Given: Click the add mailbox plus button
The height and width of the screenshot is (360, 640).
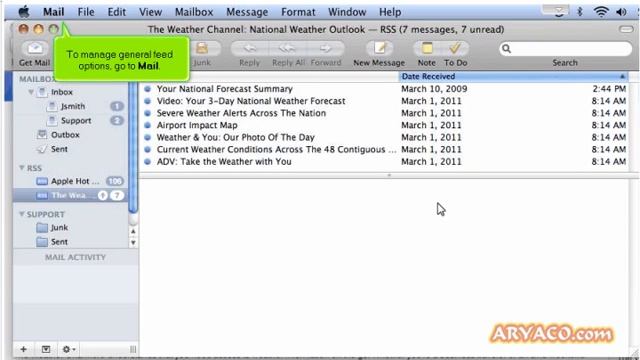Looking at the screenshot, I should [x=24, y=349].
